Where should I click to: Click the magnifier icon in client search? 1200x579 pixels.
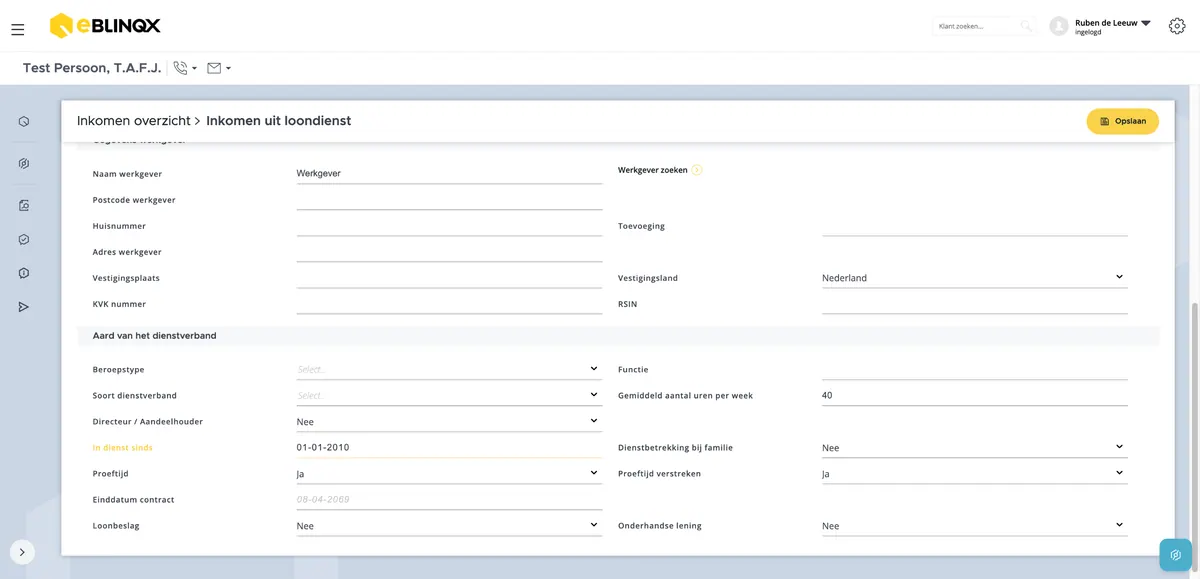coord(1026,26)
